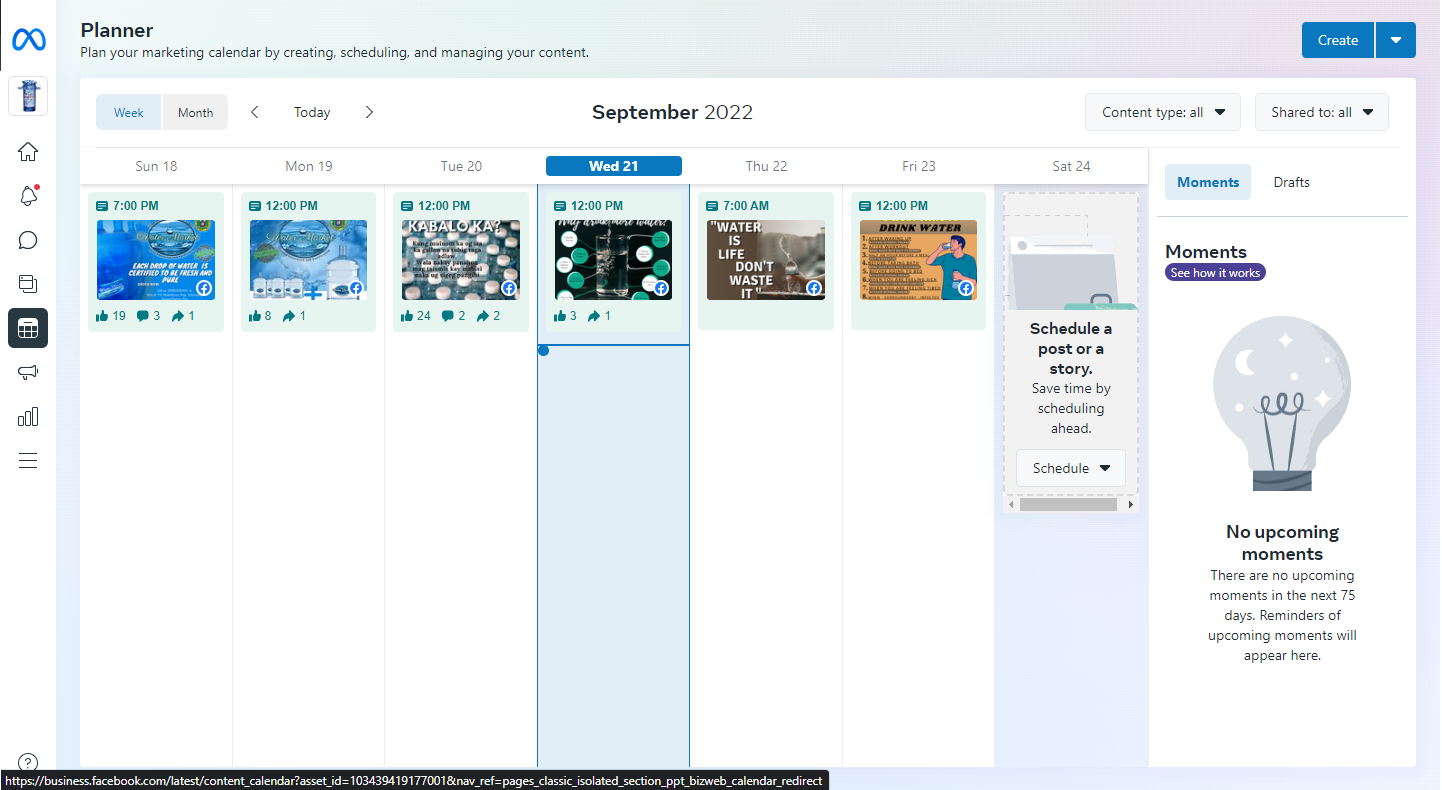The height and width of the screenshot is (790, 1442).
Task: Switch calendar to Week view
Action: click(129, 112)
